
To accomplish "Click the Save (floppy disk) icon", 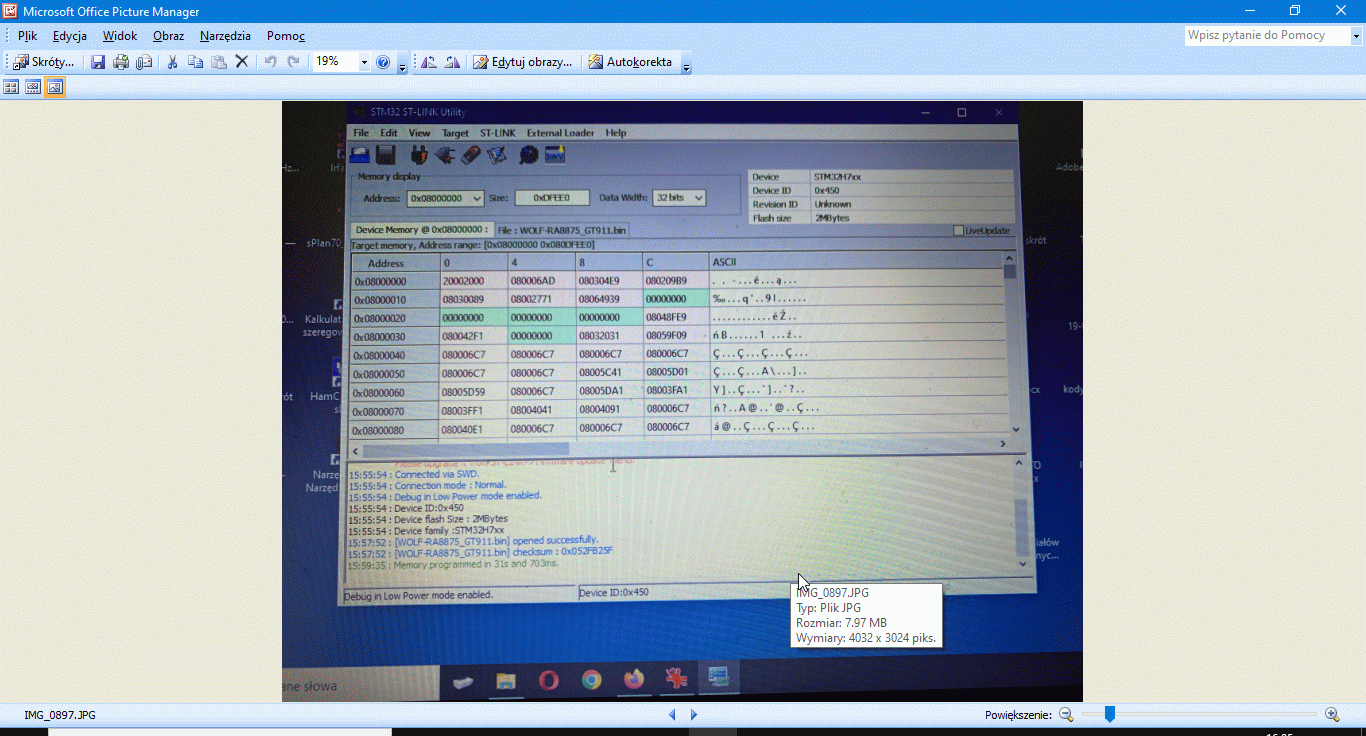I will [98, 62].
